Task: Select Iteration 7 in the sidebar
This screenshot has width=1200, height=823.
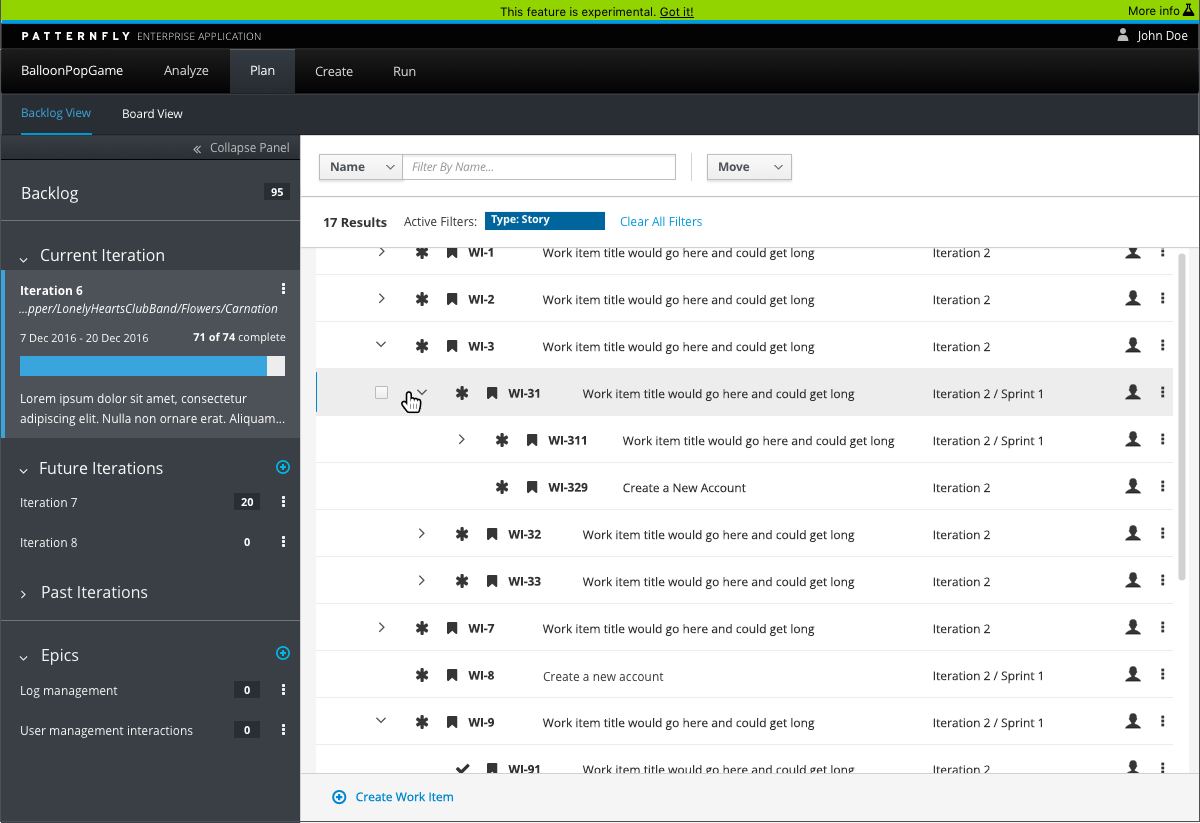Action: click(x=49, y=502)
